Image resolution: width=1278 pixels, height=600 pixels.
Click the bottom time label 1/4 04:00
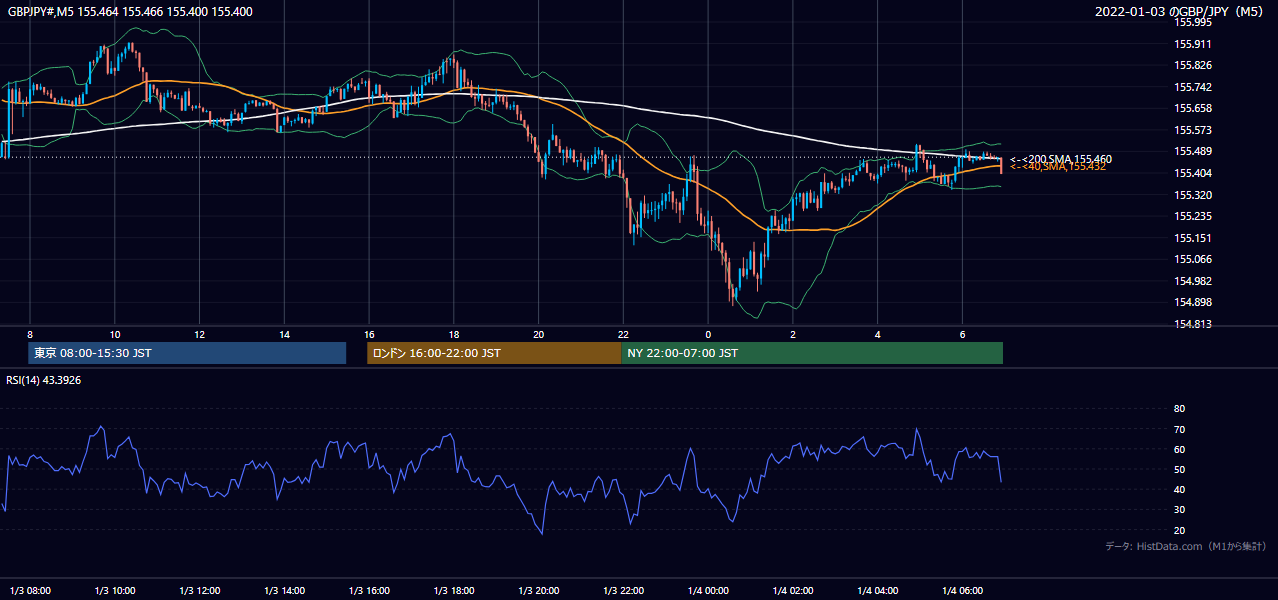878,590
